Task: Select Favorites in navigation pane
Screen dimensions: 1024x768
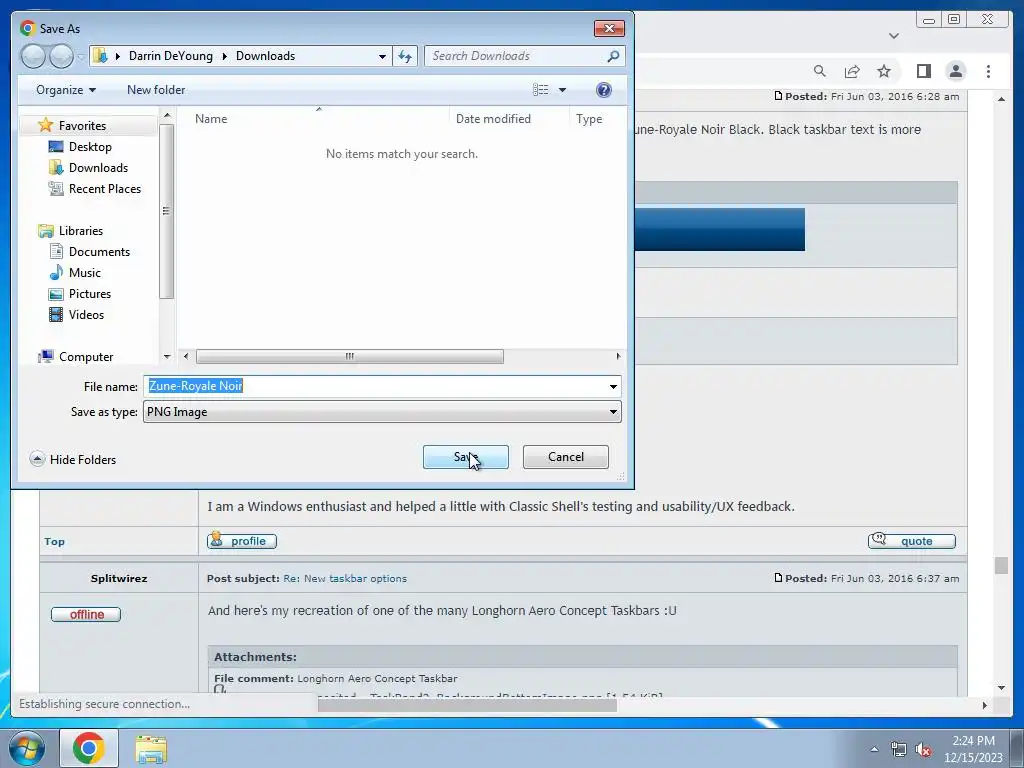Action: pos(82,125)
